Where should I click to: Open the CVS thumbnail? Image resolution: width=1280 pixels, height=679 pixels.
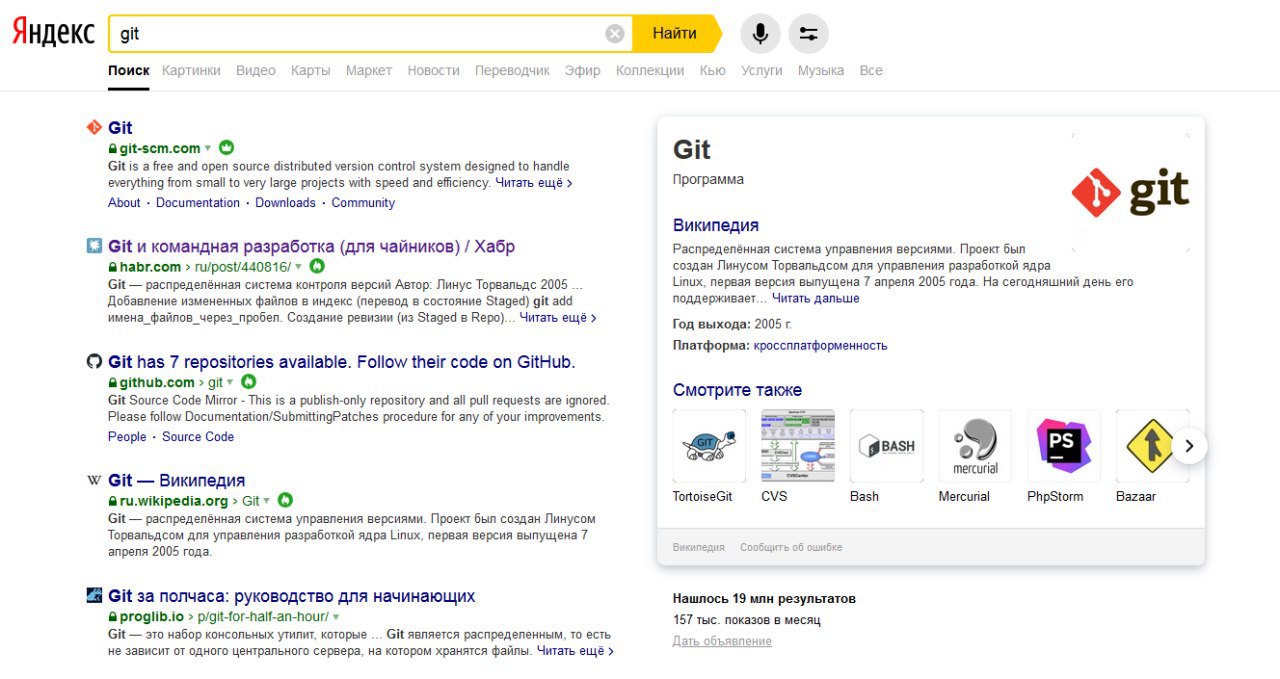pos(797,446)
